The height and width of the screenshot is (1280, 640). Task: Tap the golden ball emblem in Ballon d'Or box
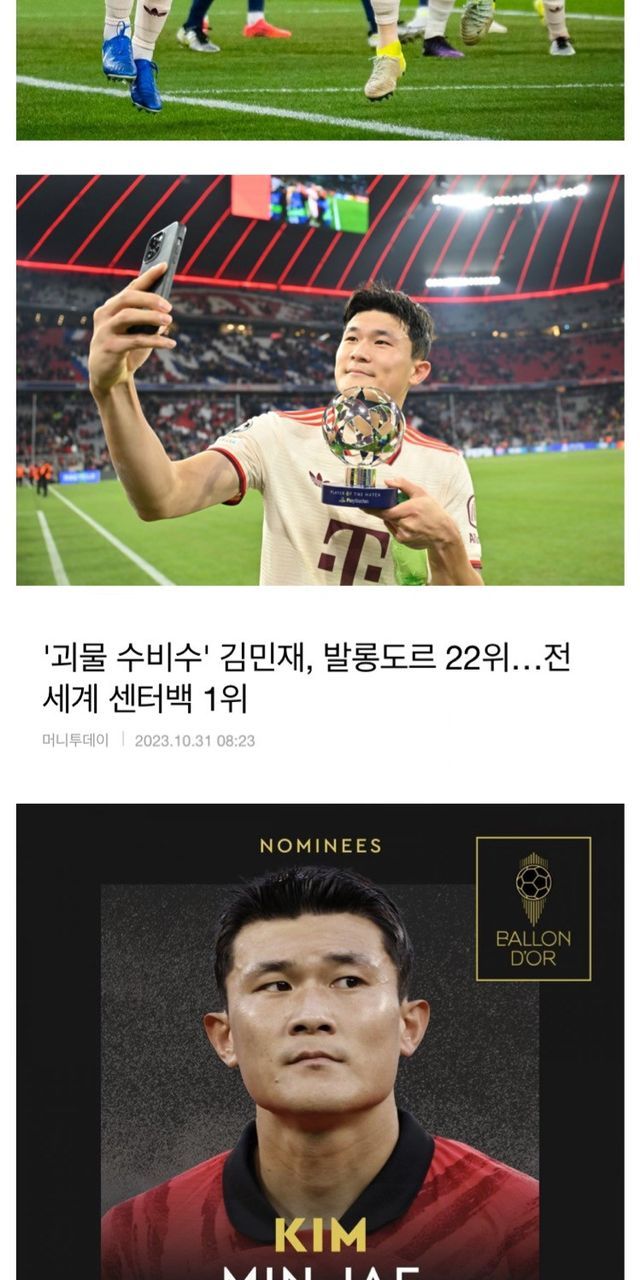tap(533, 883)
